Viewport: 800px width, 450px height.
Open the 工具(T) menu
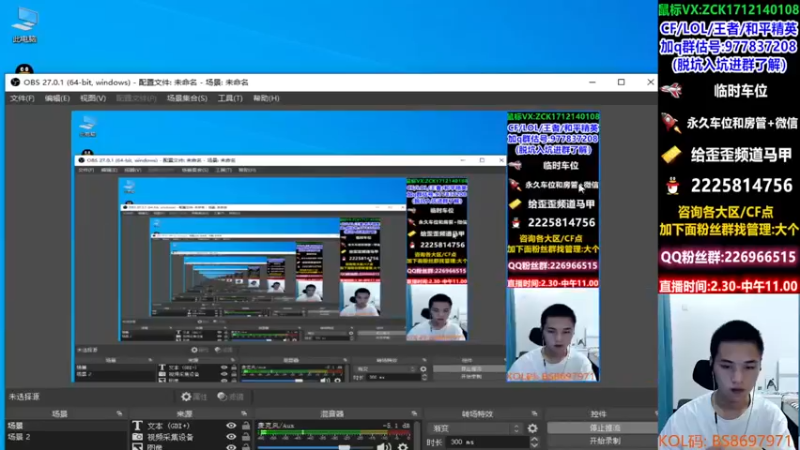(x=230, y=98)
